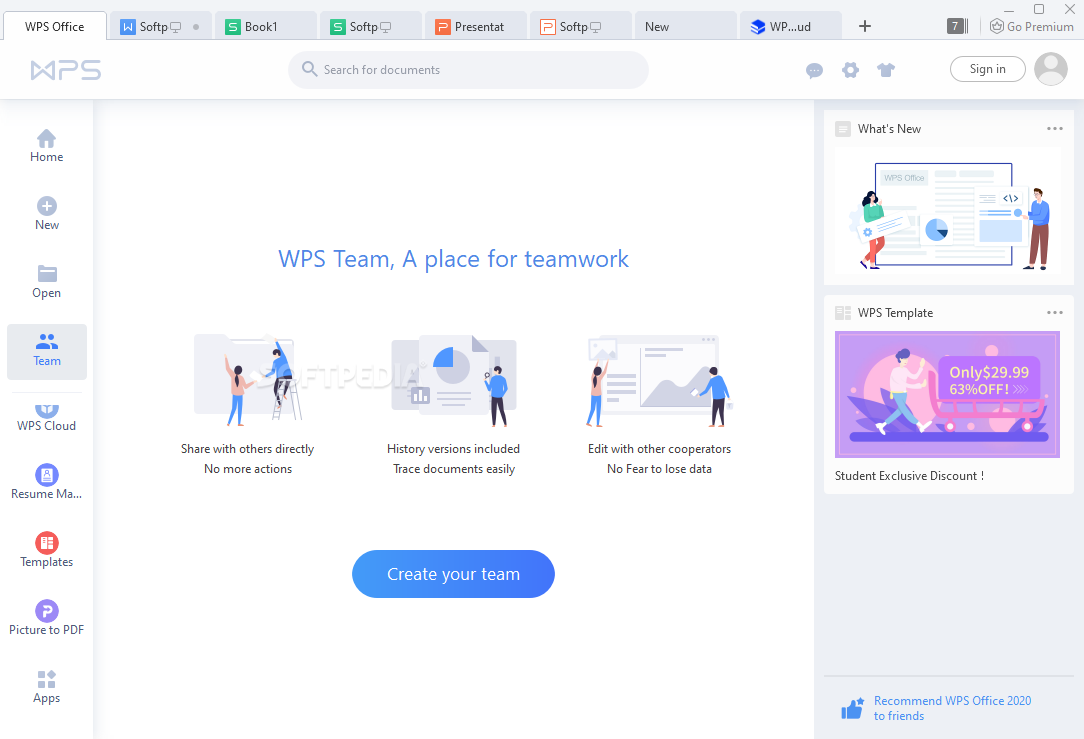This screenshot has width=1084, height=739.
Task: Click the What's New panel icon
Action: coord(843,129)
